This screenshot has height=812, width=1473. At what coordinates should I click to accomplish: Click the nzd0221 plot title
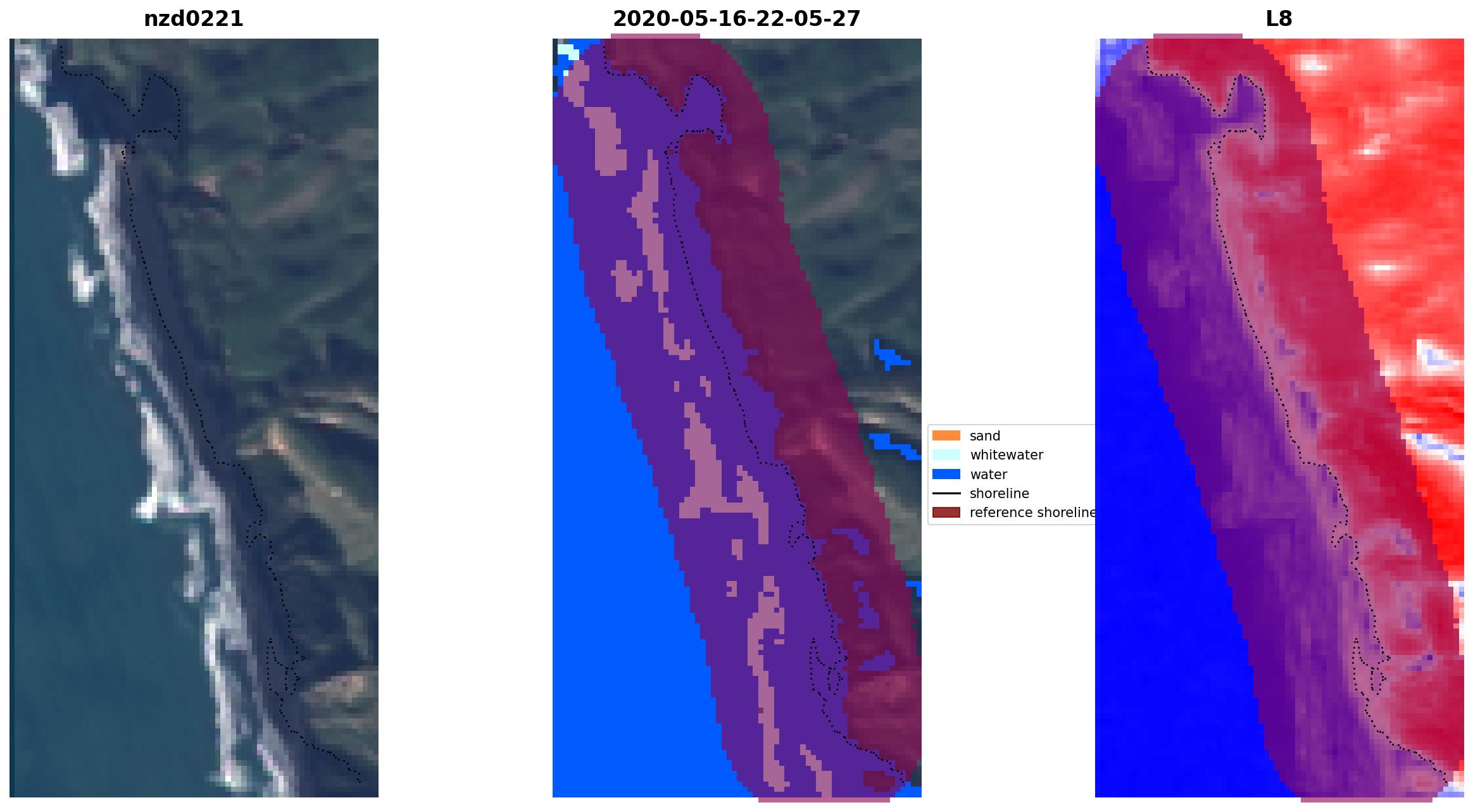pos(194,19)
